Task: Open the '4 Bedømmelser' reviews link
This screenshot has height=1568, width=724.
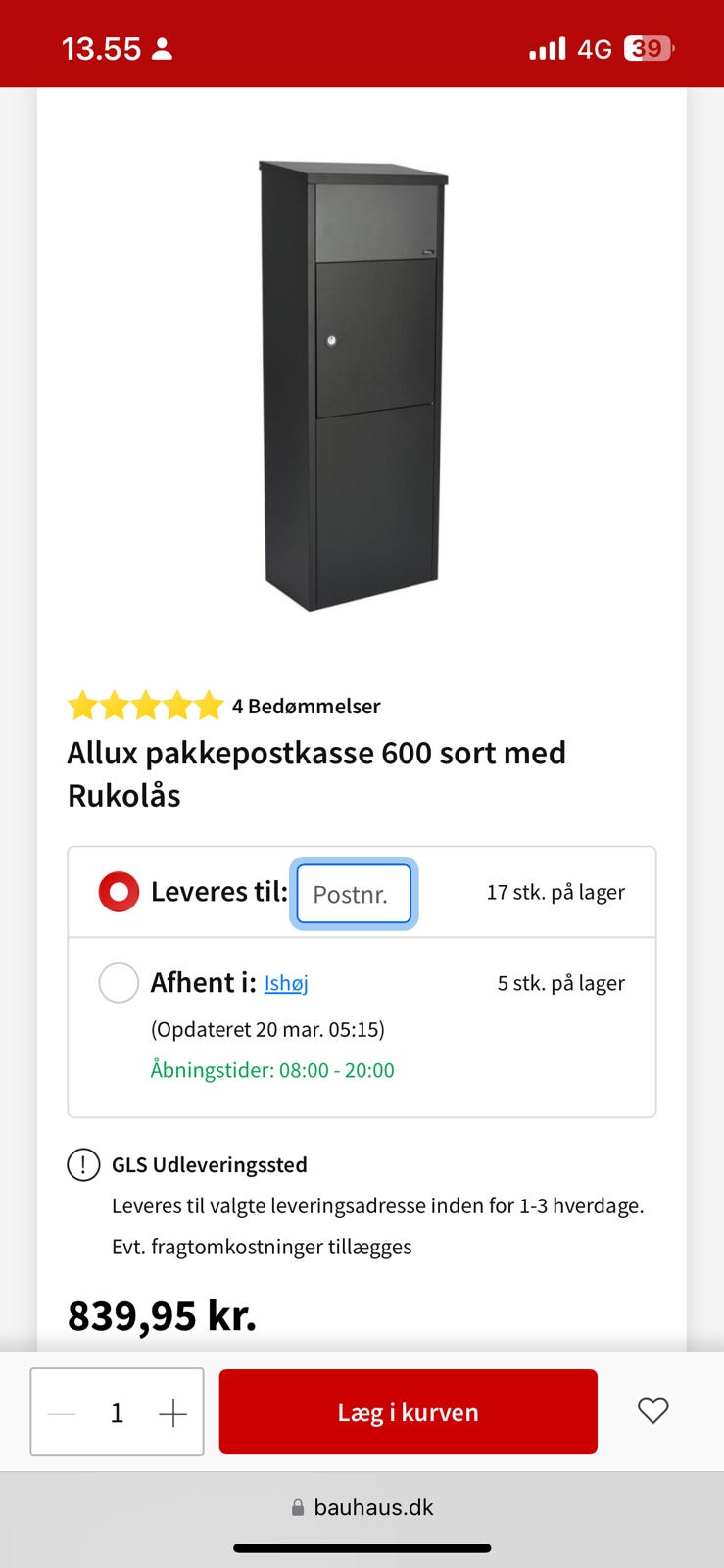Action: point(306,706)
